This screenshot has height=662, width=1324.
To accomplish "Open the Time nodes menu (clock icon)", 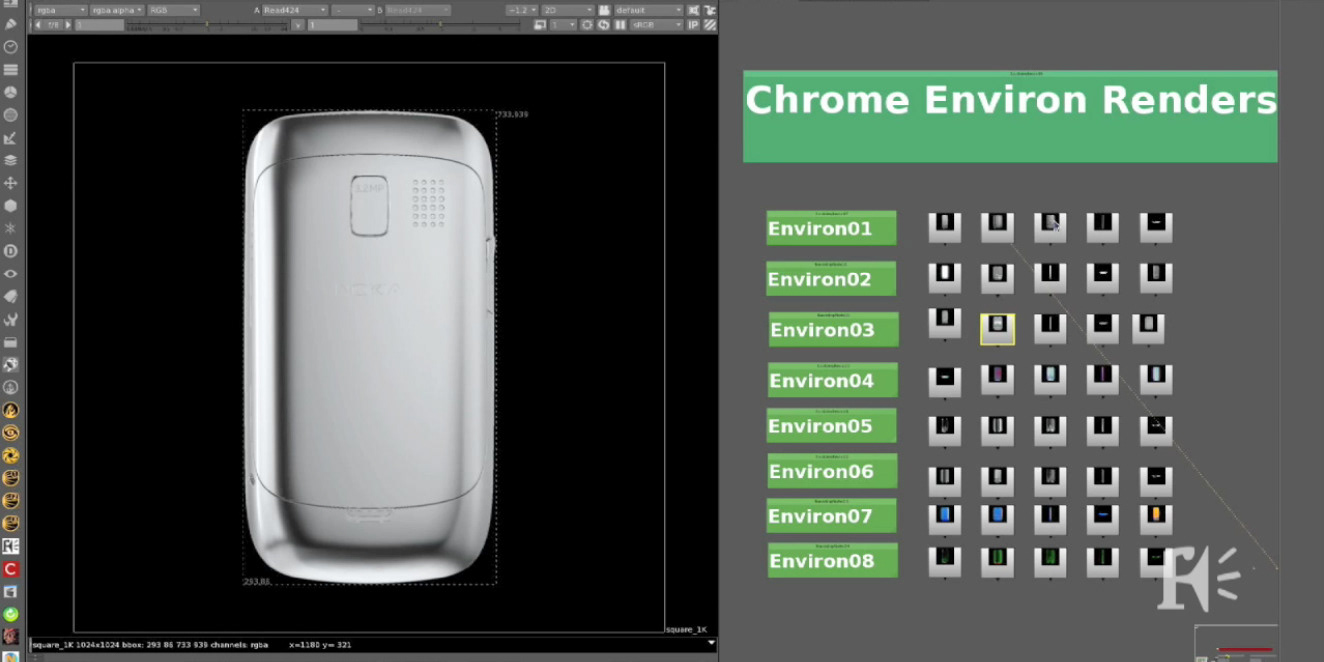I will coord(11,47).
